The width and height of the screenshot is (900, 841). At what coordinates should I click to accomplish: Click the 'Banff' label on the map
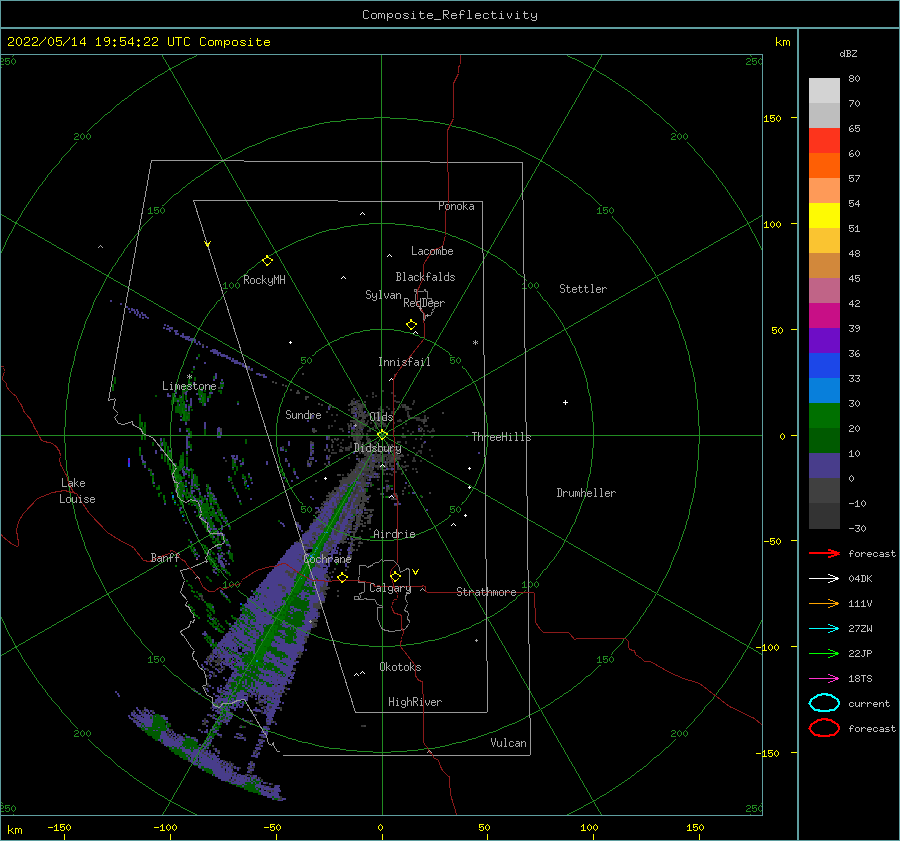(165, 557)
